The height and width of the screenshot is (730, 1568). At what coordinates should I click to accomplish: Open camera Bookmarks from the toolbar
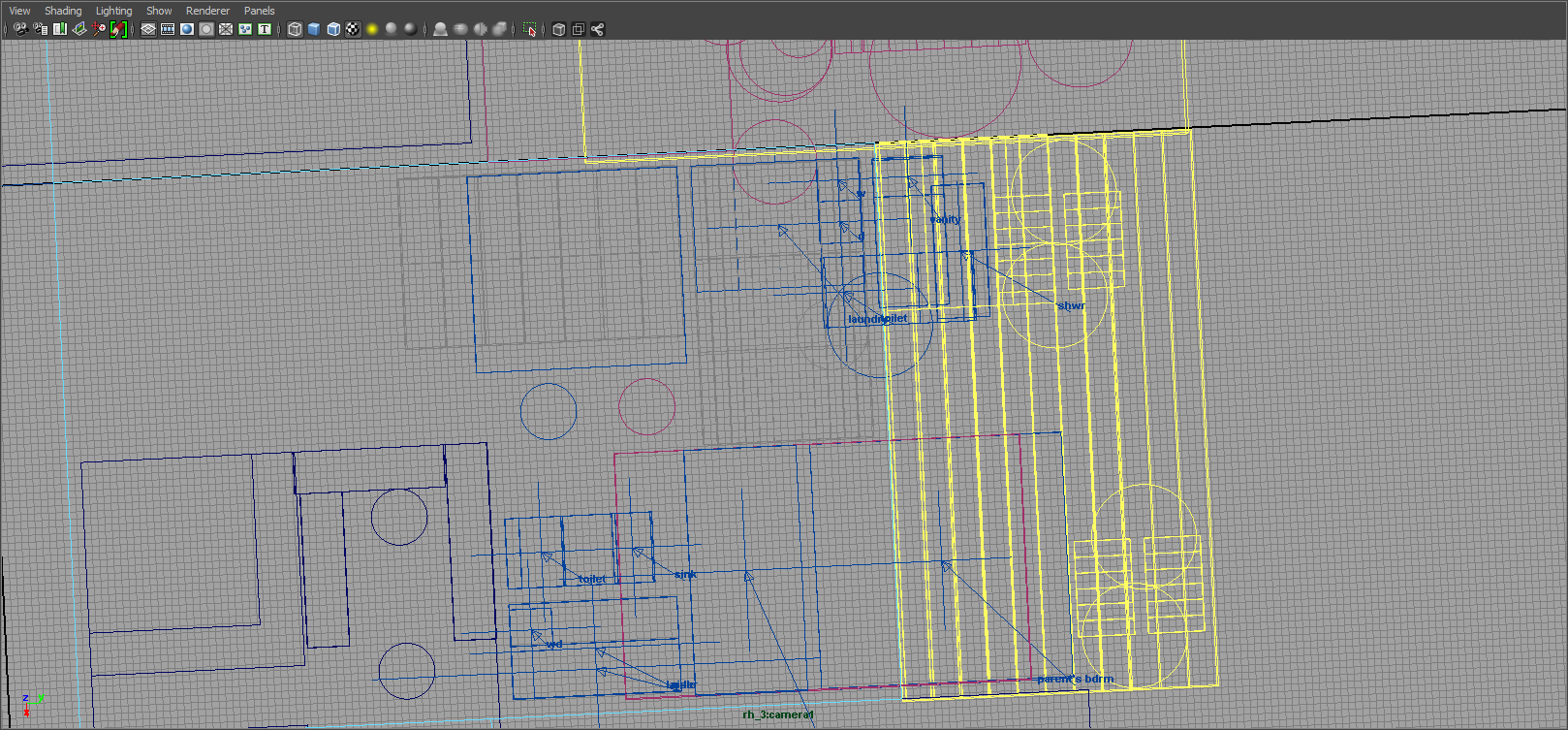pyautogui.click(x=60, y=29)
